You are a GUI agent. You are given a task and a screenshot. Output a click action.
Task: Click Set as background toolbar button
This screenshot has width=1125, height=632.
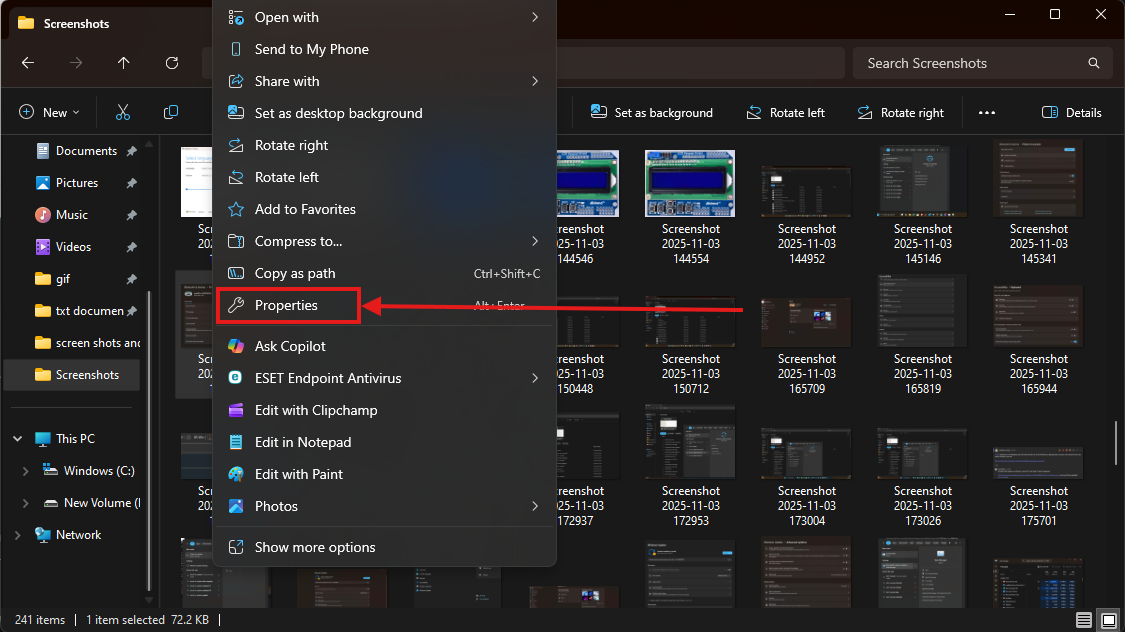[651, 113]
